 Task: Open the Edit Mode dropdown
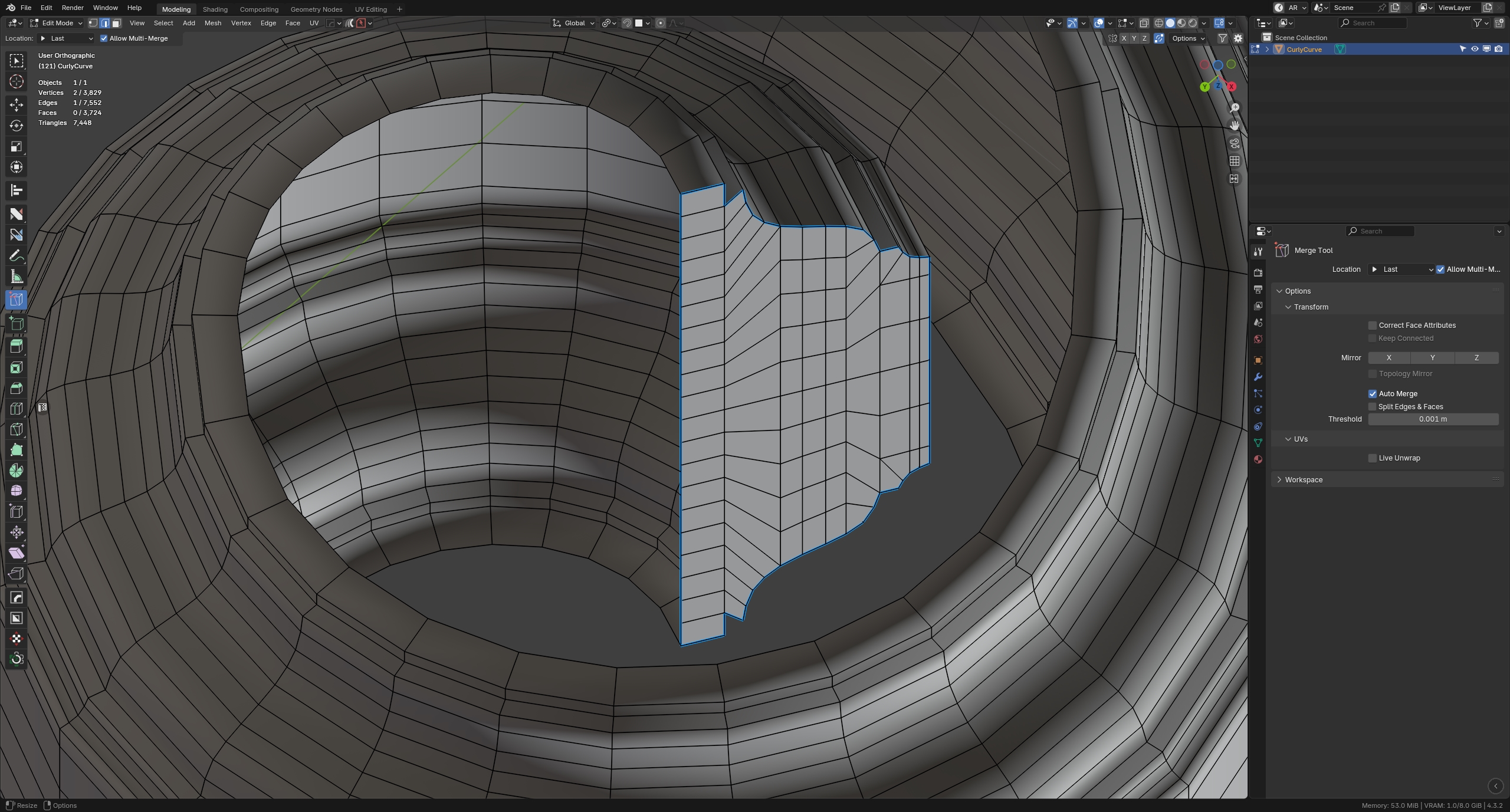click(x=56, y=23)
